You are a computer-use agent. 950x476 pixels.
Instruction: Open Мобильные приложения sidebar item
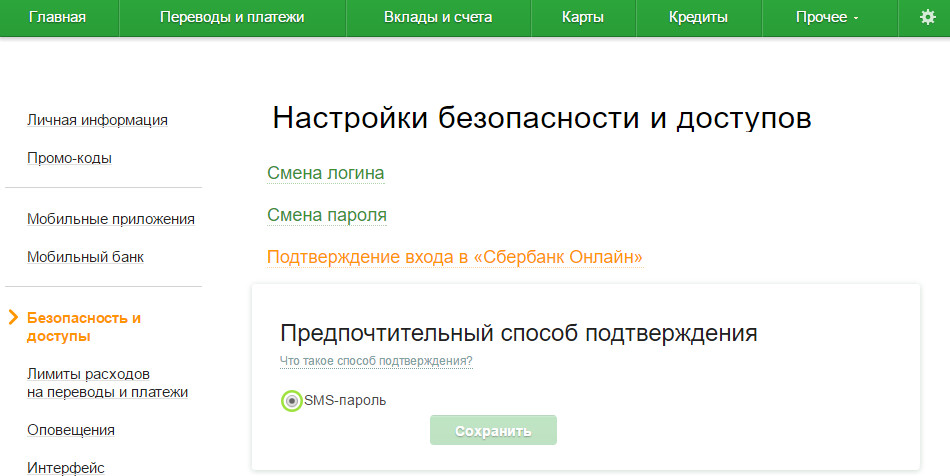111,219
